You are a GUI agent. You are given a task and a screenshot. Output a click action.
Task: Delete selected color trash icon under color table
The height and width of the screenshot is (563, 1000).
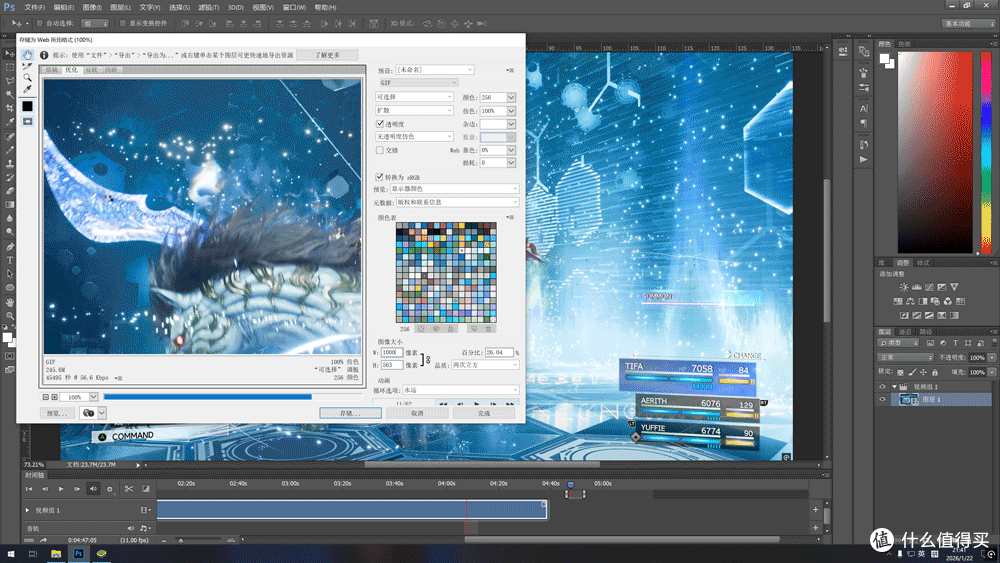[489, 329]
